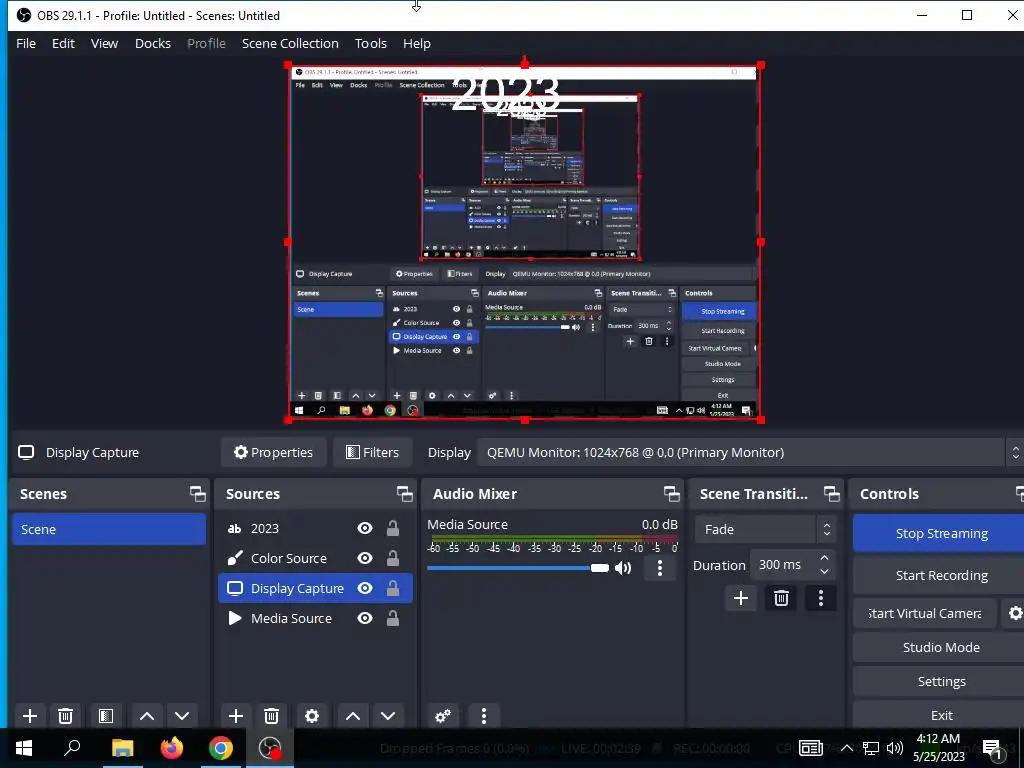The height and width of the screenshot is (768, 1024).
Task: Undock the Audio Mixer panel
Action: 671,494
